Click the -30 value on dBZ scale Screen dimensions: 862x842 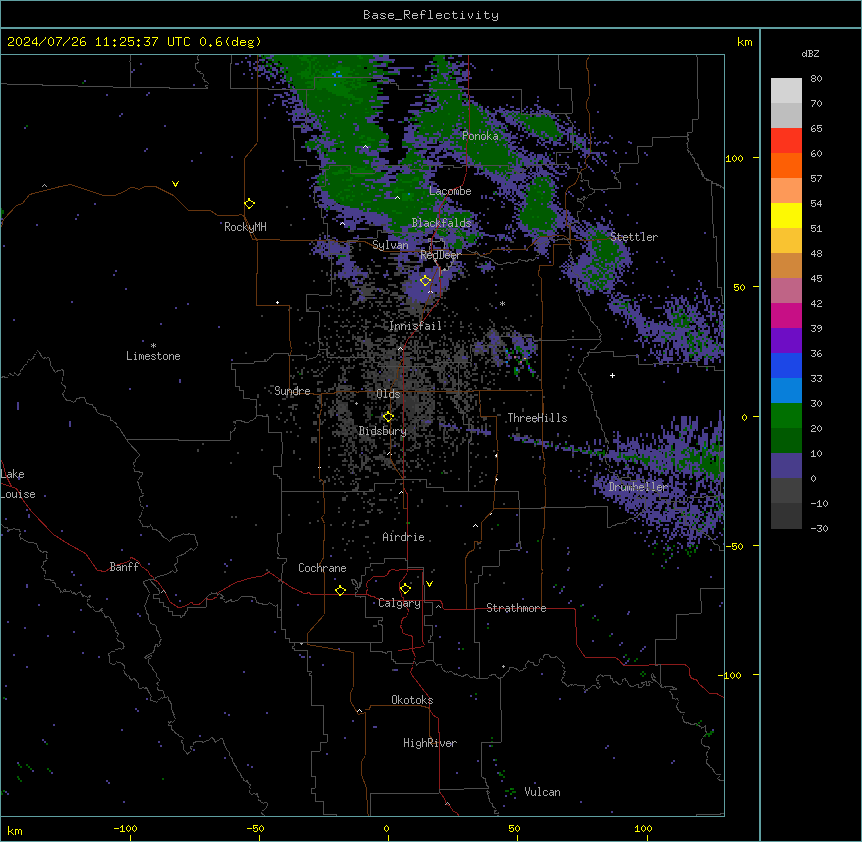coord(819,529)
